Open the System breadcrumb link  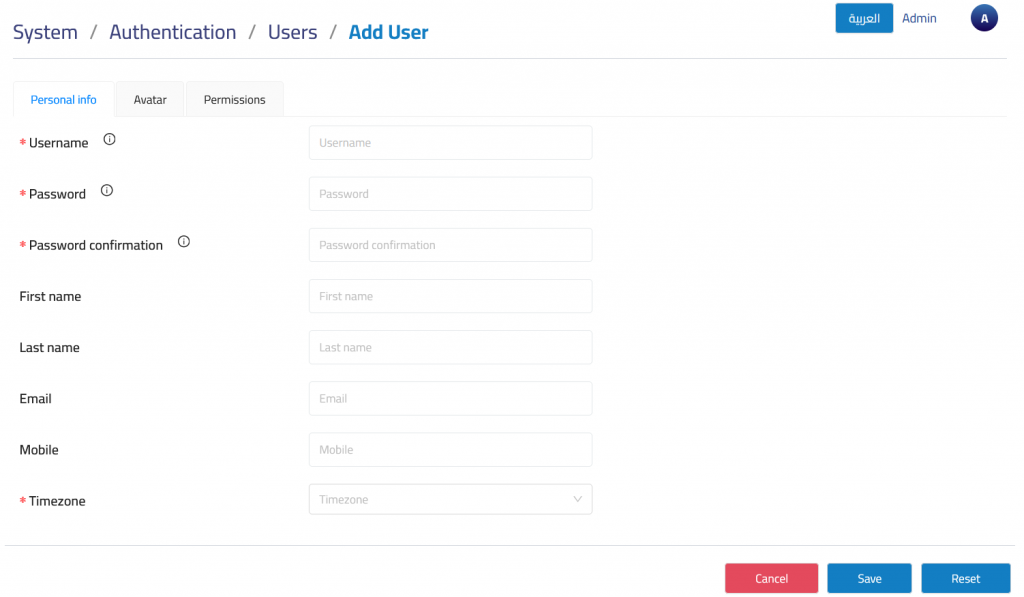coord(45,32)
